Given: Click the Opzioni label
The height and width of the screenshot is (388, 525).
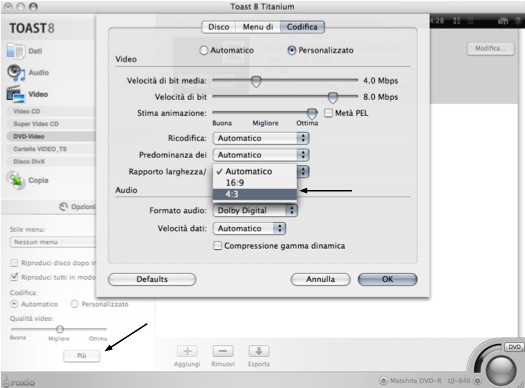Looking at the screenshot, I should pyautogui.click(x=83, y=207).
